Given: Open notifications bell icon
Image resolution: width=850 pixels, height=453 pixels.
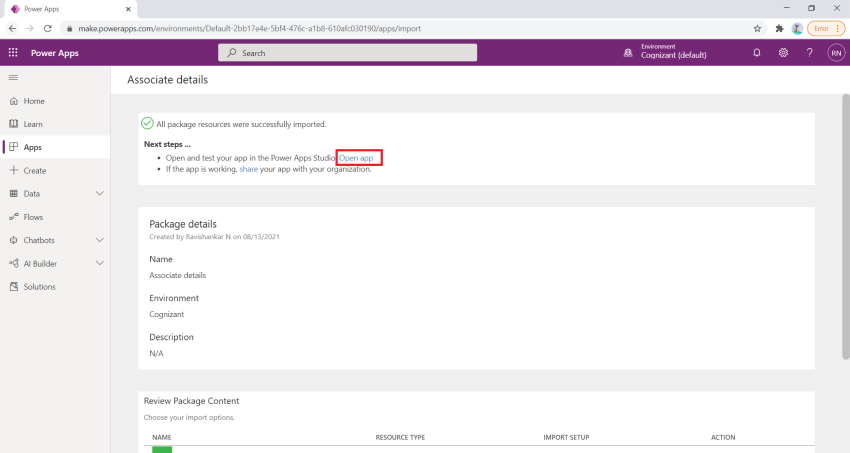Looking at the screenshot, I should click(757, 53).
